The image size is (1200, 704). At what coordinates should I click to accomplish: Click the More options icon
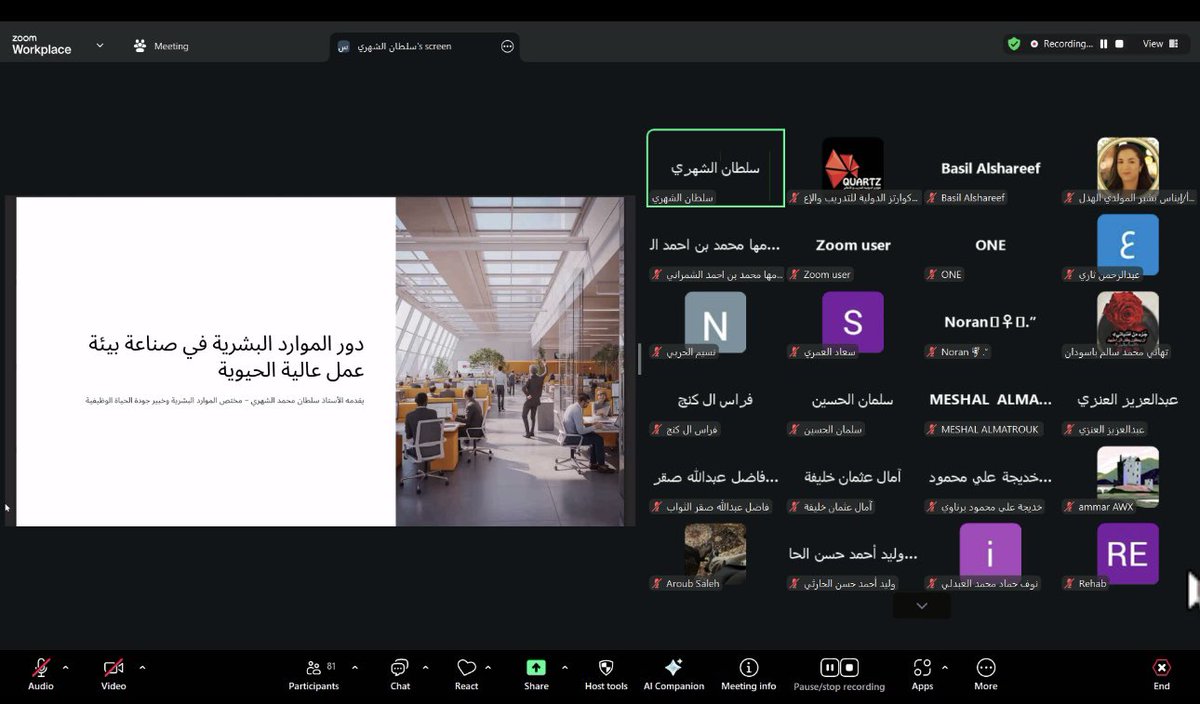(985, 668)
